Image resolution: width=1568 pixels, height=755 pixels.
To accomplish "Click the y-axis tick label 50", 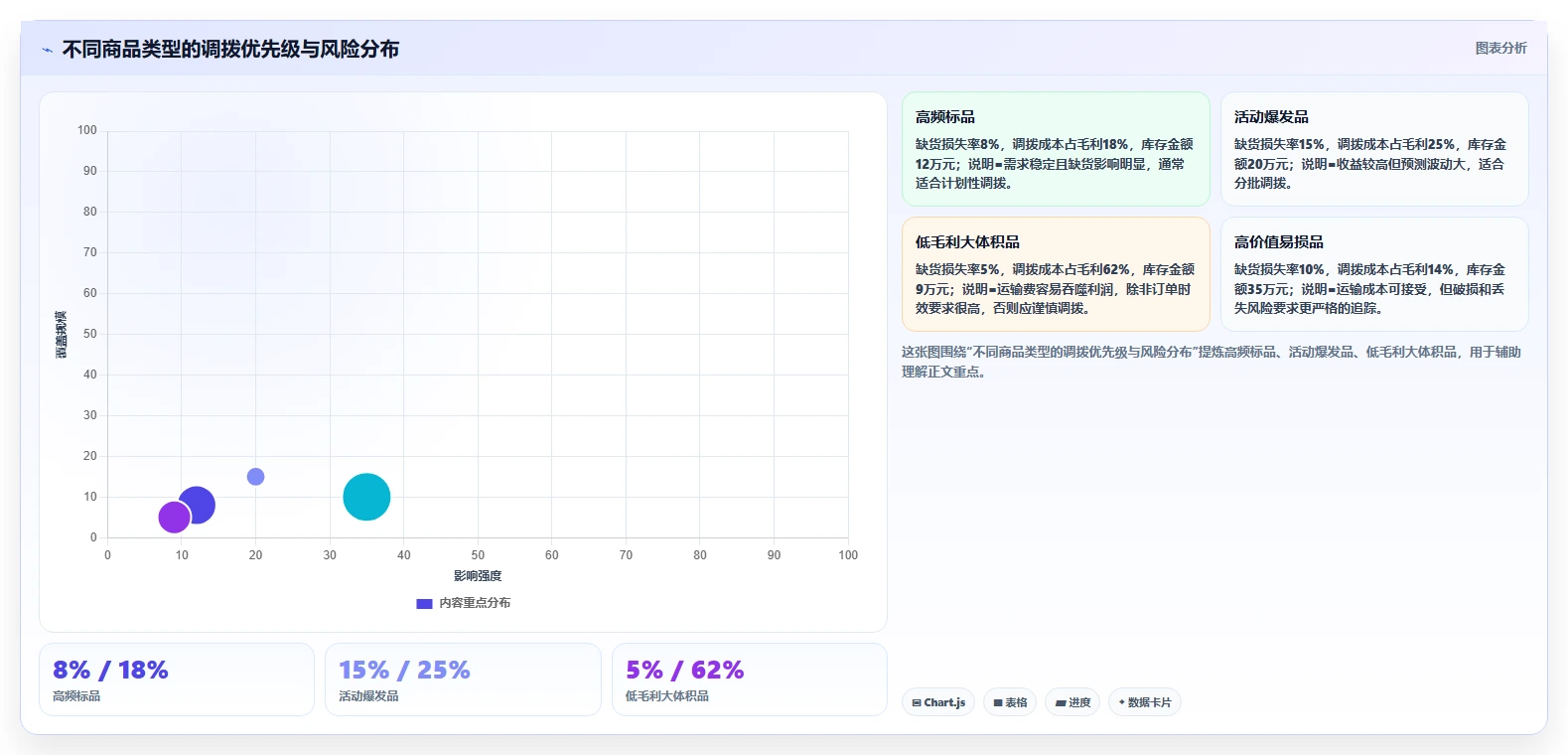I will click(90, 334).
